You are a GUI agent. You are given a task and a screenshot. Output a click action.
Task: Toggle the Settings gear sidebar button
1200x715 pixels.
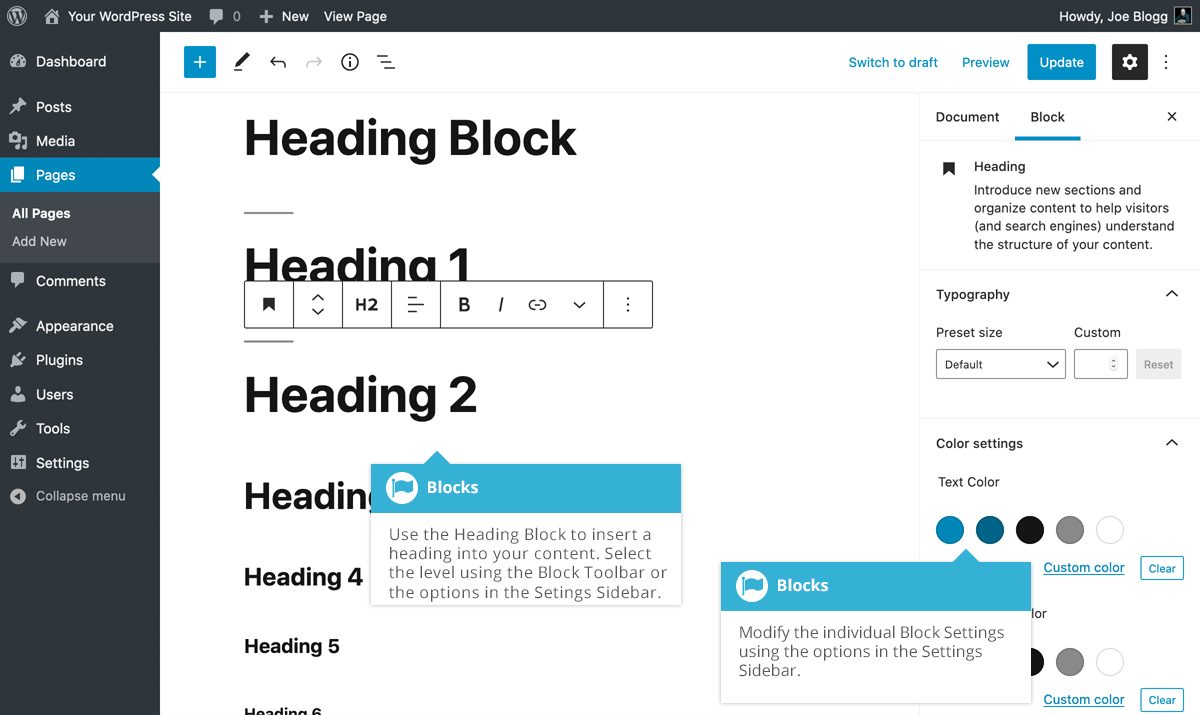tap(1130, 62)
